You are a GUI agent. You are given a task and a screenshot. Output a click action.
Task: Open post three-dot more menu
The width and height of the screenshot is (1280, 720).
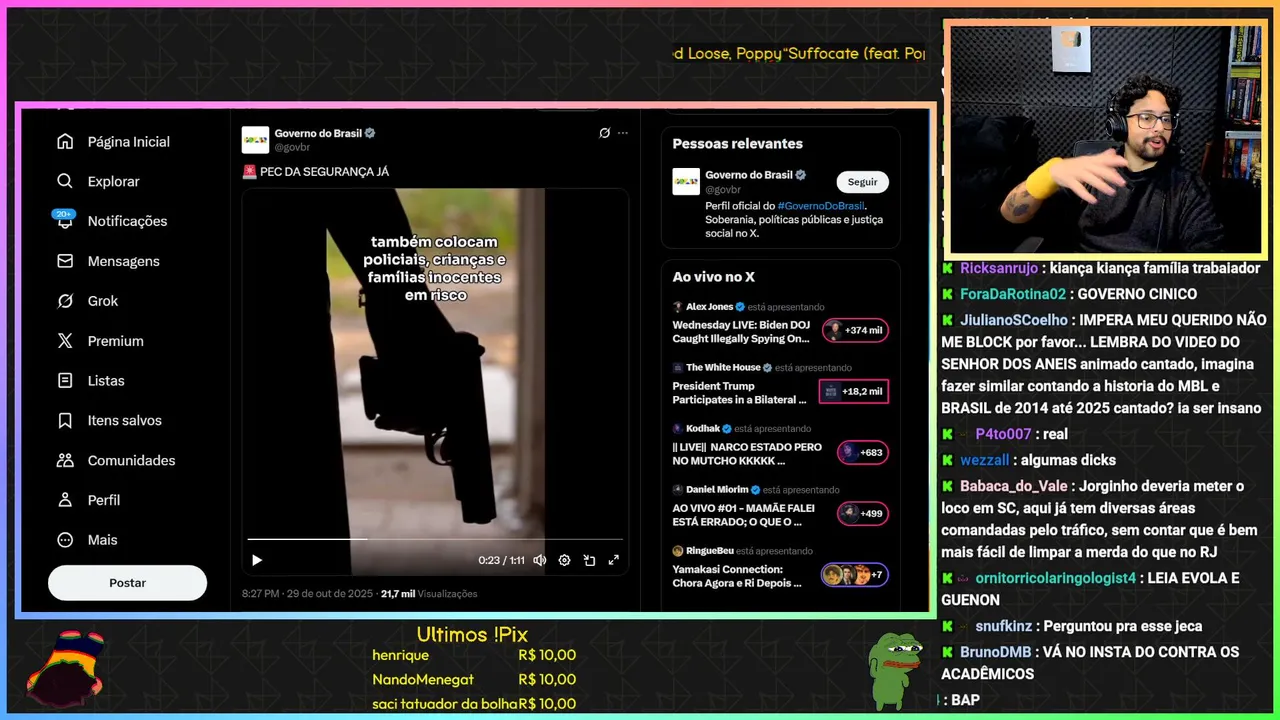click(x=623, y=133)
